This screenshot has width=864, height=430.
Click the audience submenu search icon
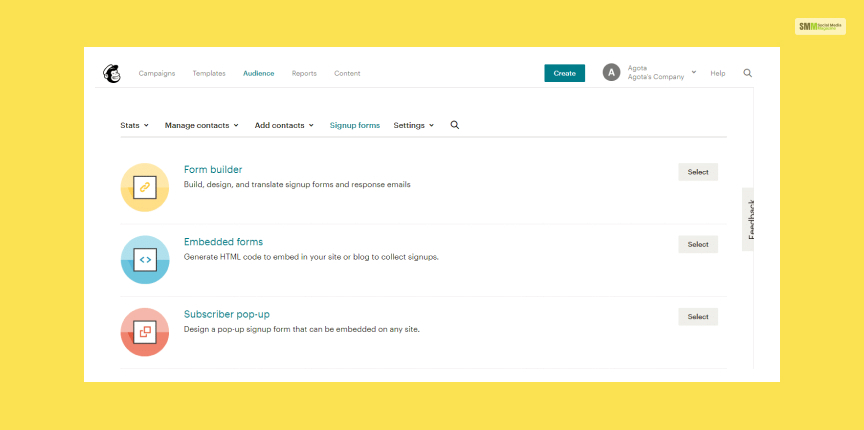(455, 125)
